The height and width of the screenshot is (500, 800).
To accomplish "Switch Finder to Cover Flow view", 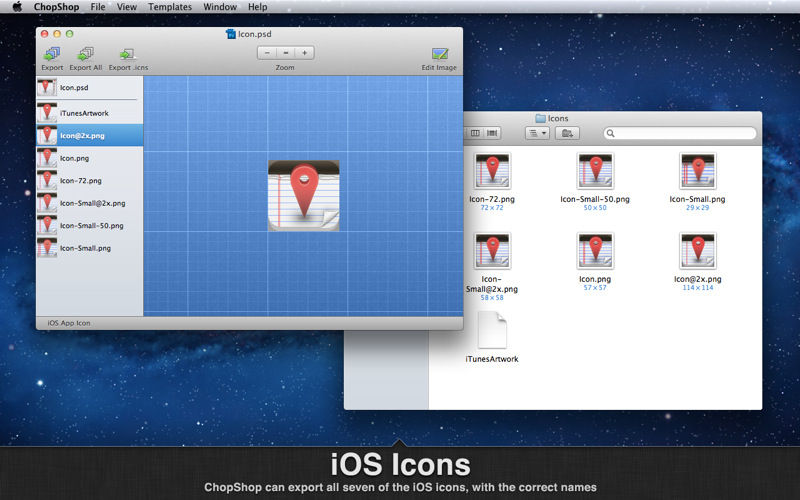I will [492, 133].
